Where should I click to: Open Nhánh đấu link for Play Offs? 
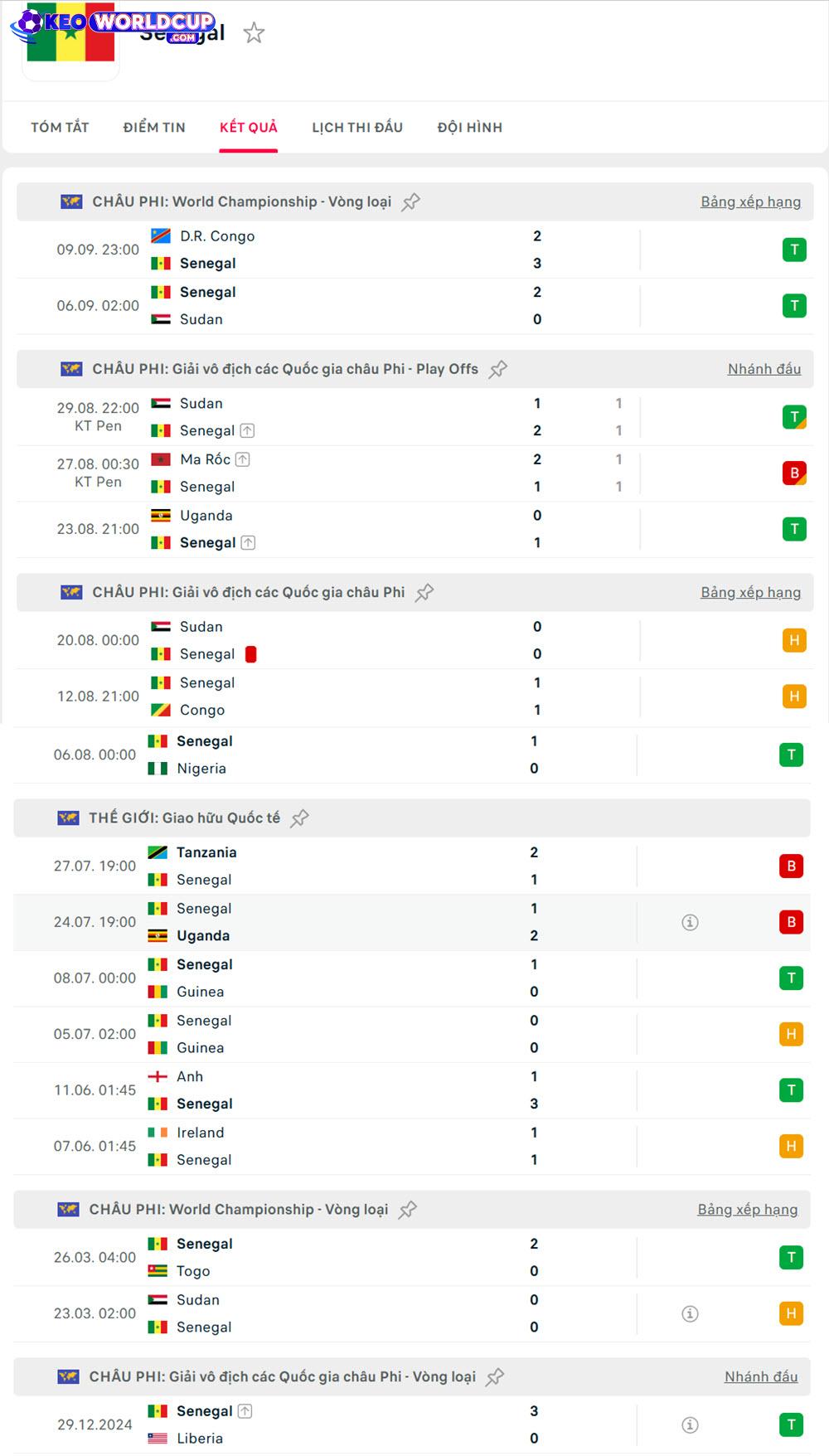point(764,370)
